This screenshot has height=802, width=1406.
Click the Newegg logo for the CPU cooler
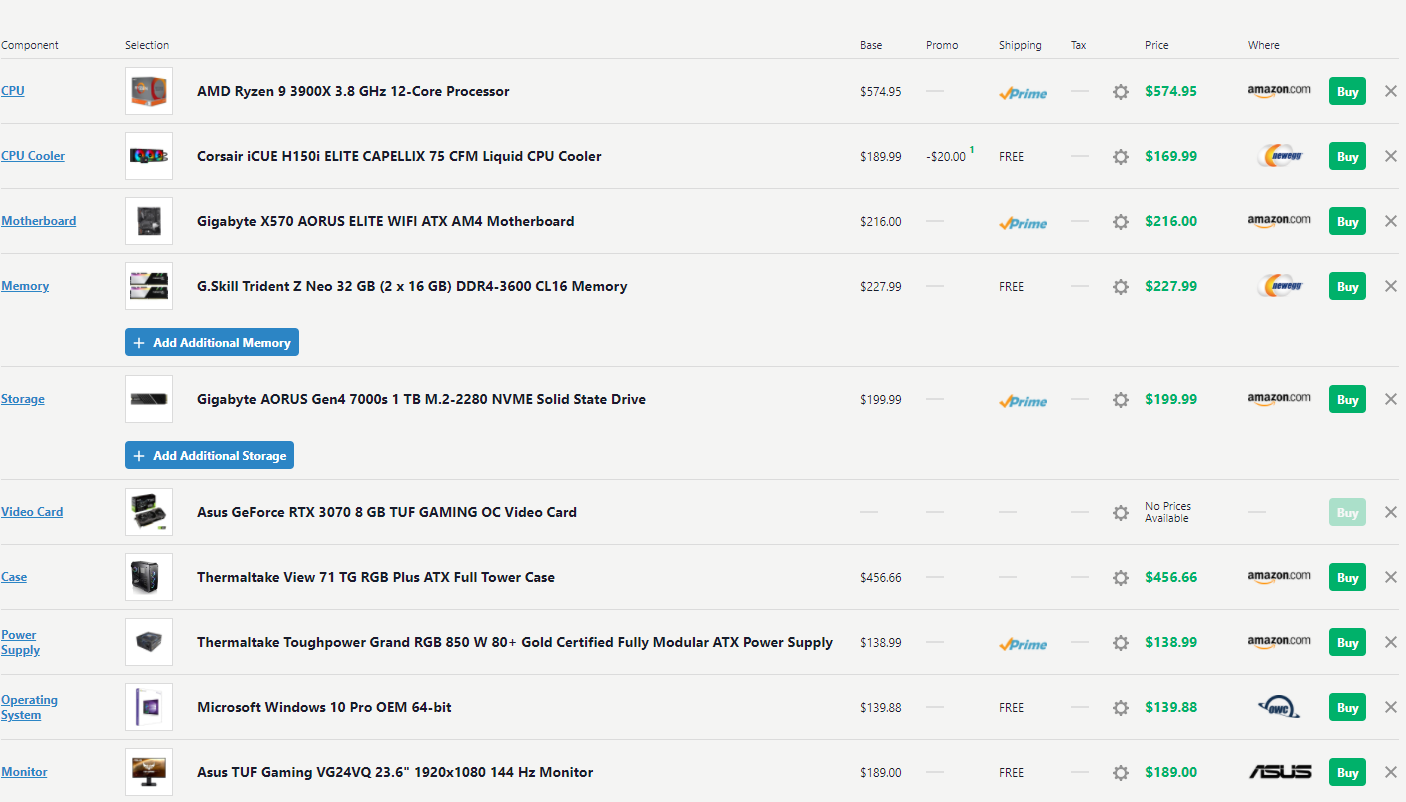click(1279, 156)
